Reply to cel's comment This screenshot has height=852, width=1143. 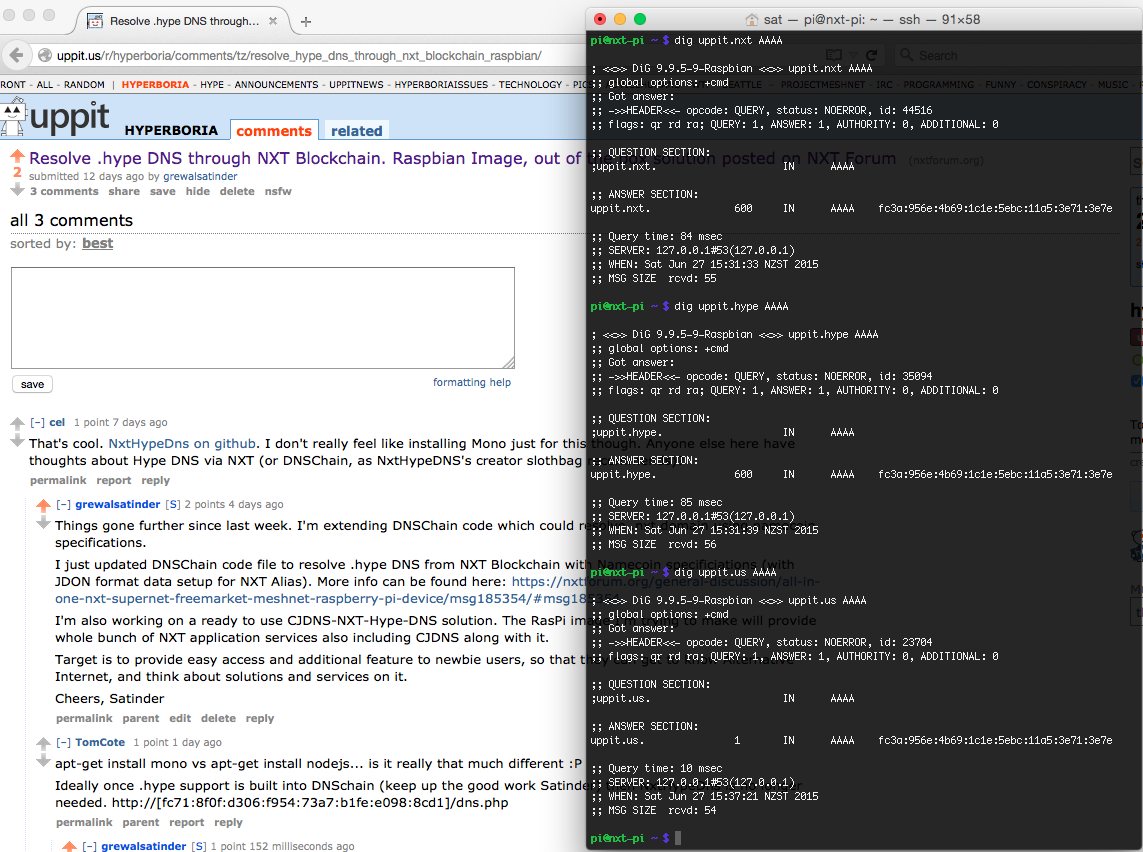pos(155,480)
